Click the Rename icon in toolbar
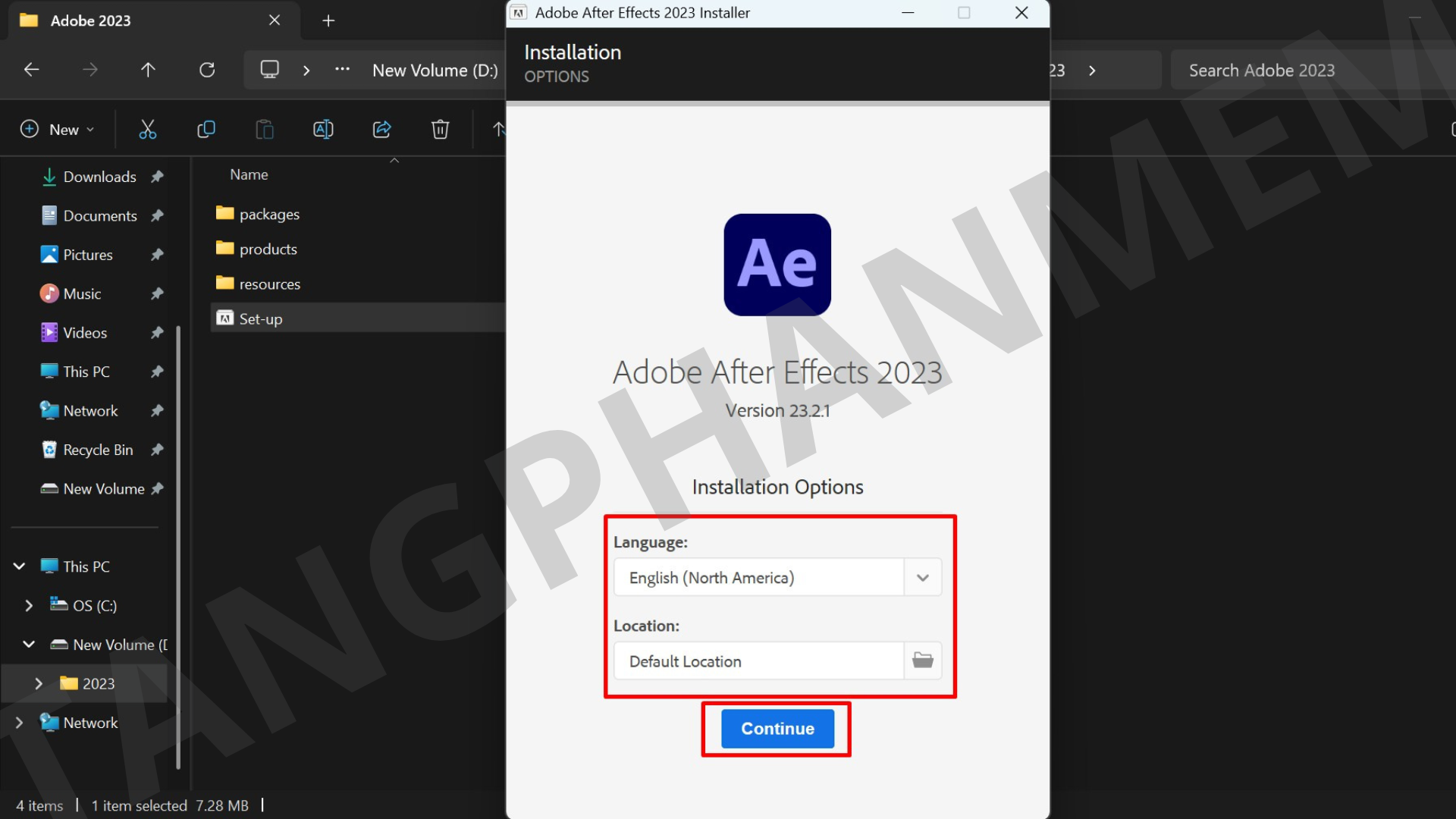 (x=323, y=130)
